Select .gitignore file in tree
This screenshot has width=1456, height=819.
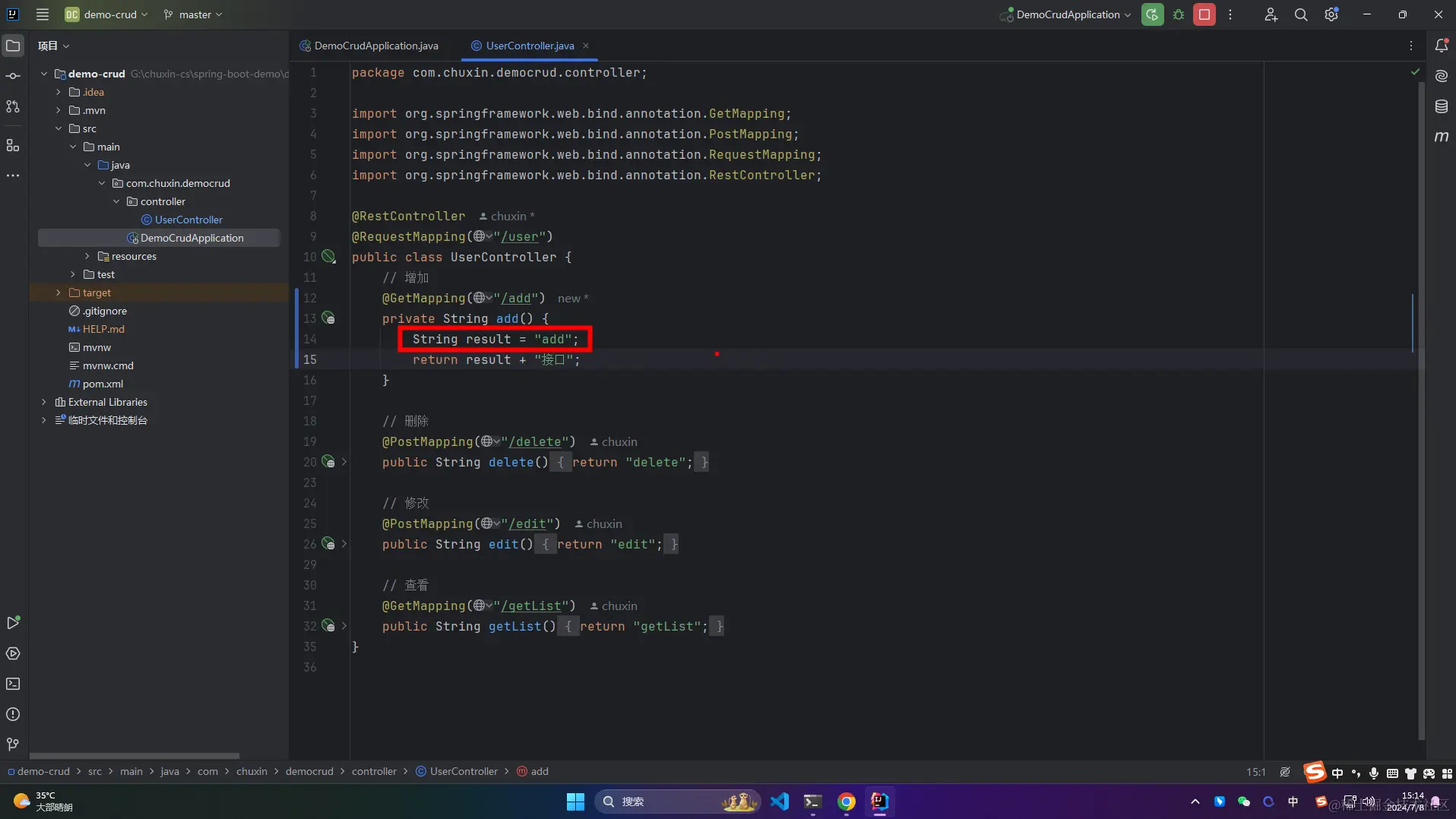[x=98, y=311]
